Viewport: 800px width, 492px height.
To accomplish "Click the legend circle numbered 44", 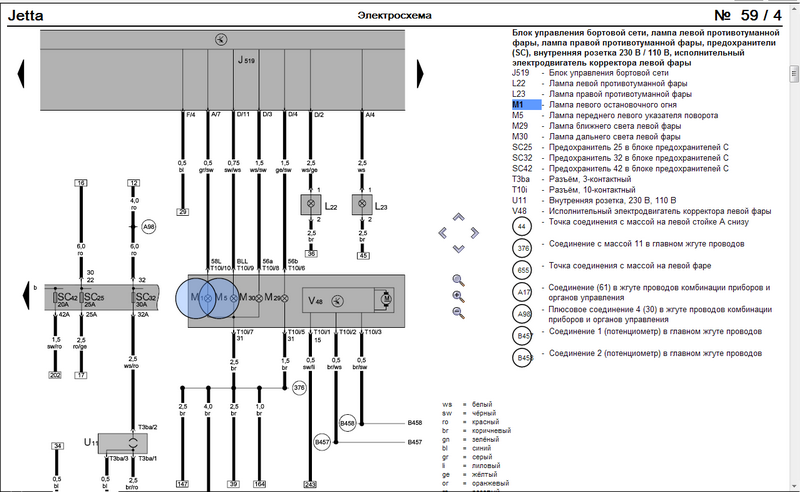I will pos(521,226).
